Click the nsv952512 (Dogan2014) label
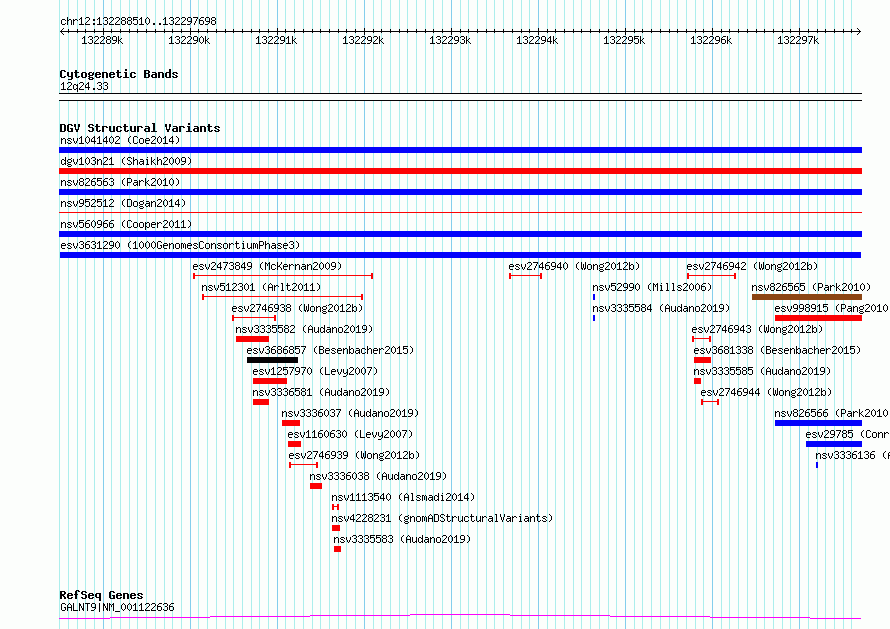890x629 pixels. point(123,203)
